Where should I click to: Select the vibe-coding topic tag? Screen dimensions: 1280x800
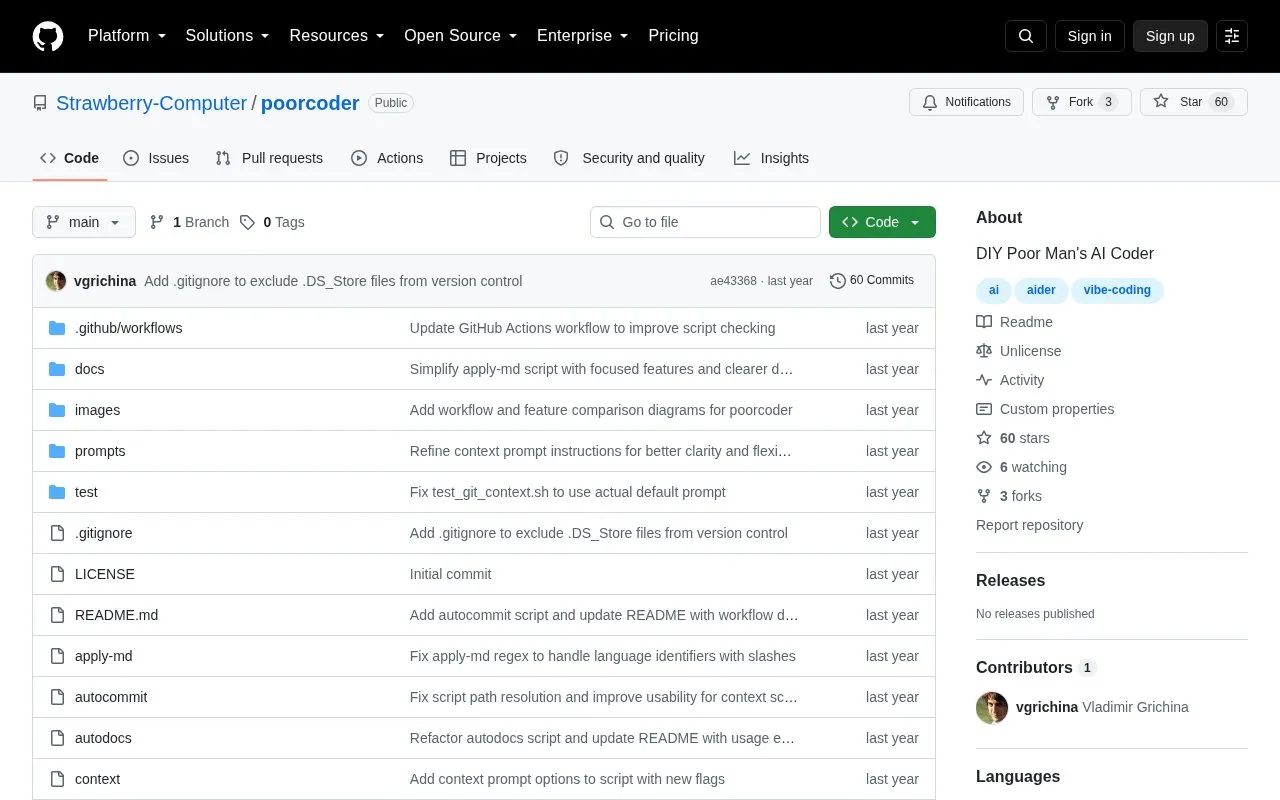(1117, 290)
